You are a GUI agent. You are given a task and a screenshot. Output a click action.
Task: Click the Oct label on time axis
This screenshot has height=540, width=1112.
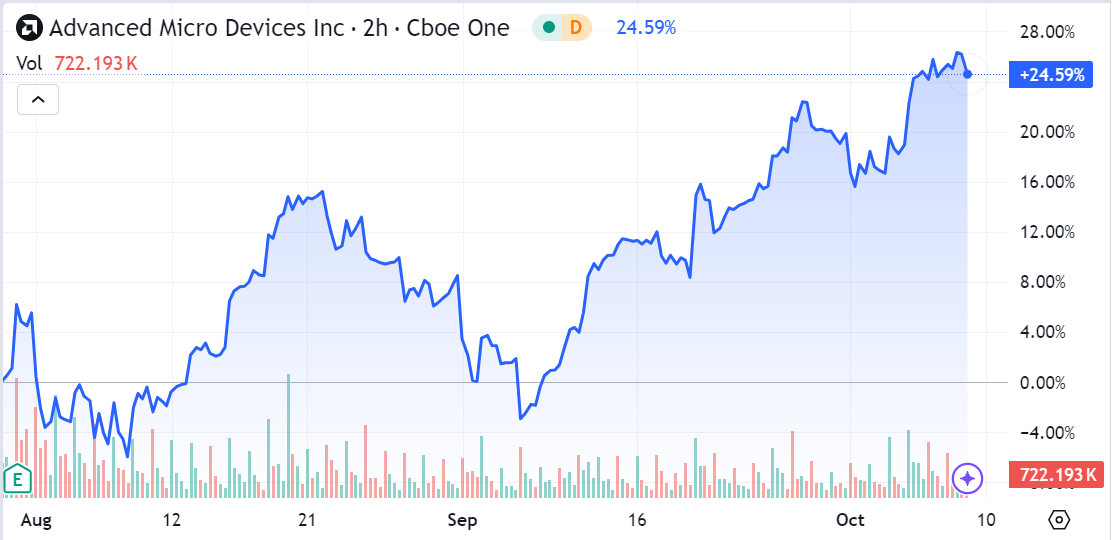click(850, 520)
